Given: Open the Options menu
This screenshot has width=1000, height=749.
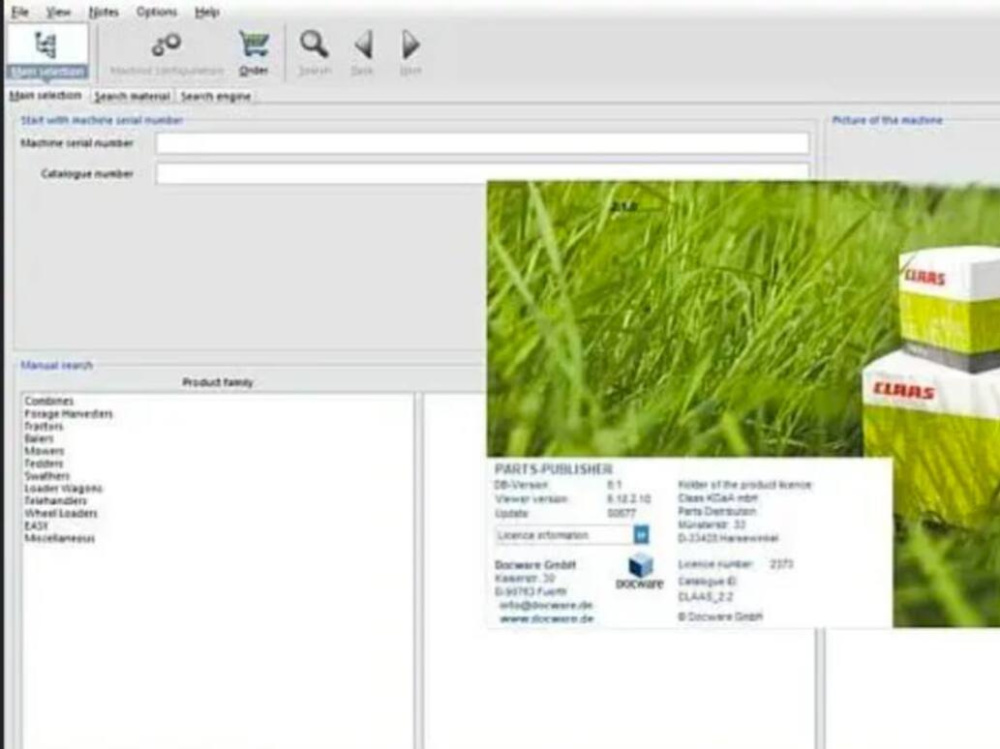Looking at the screenshot, I should tap(156, 11).
